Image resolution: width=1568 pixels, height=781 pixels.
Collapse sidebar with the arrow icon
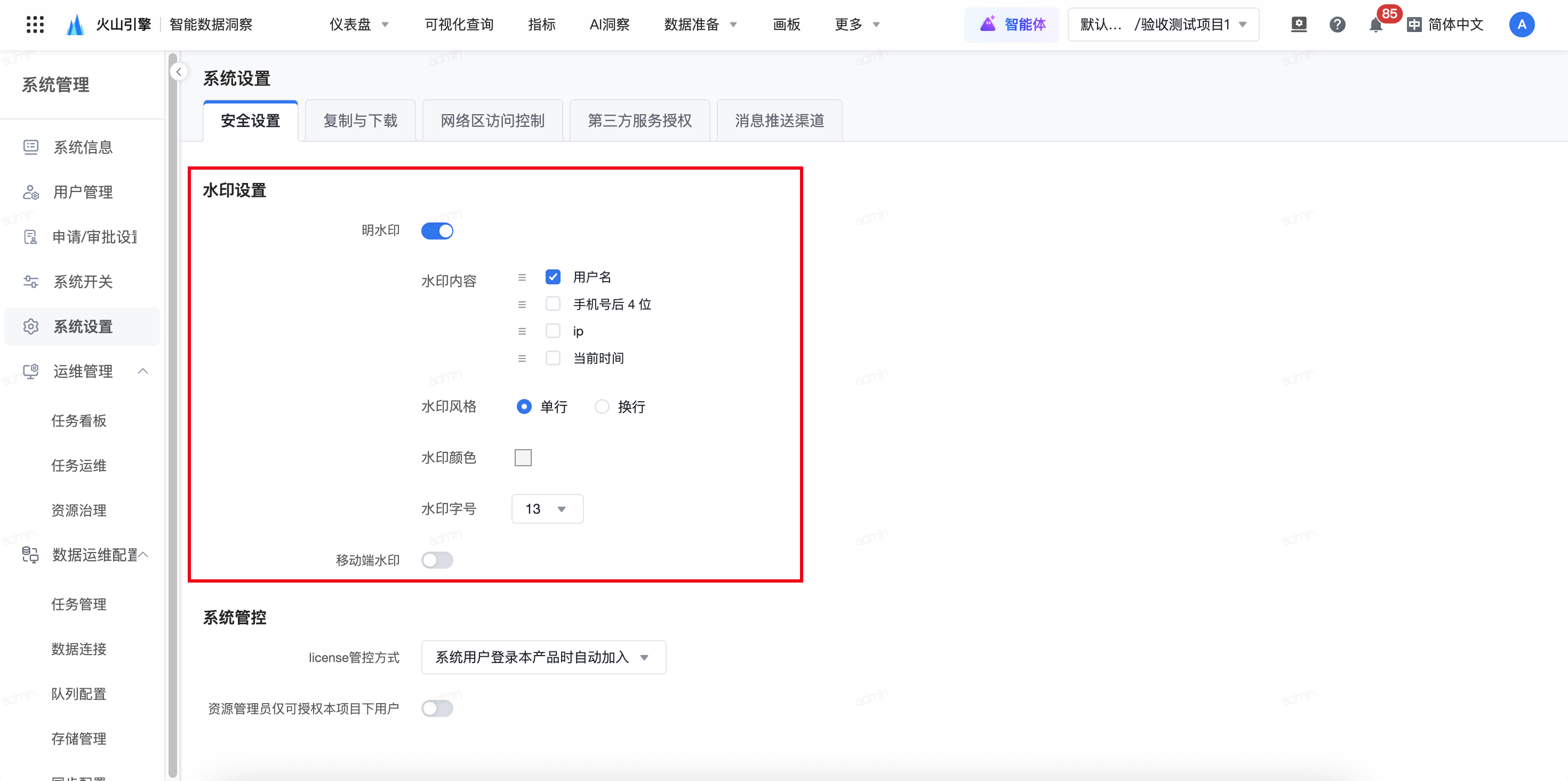(178, 72)
